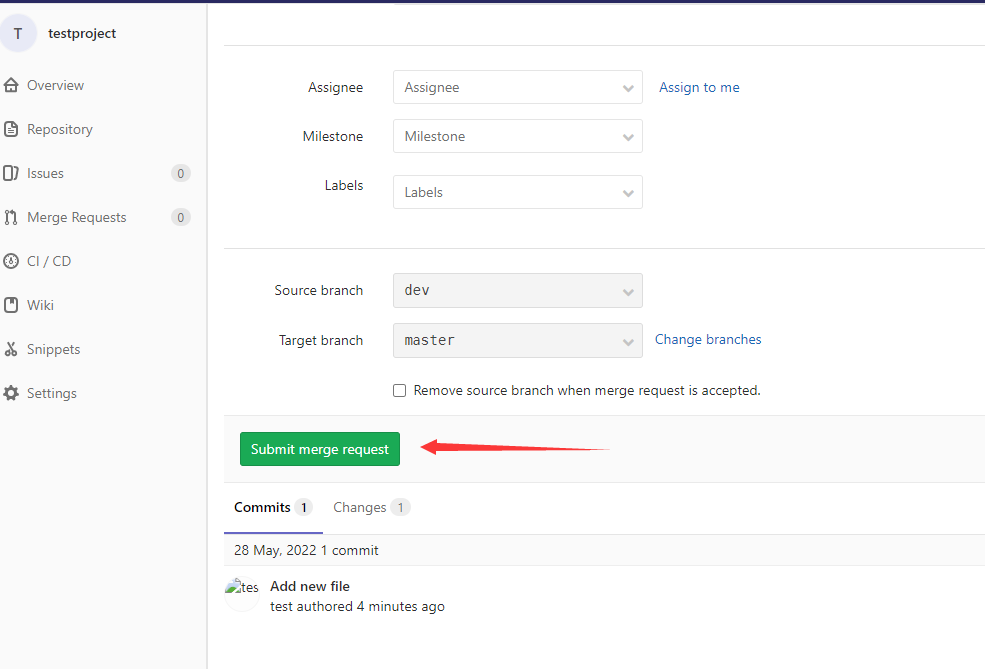985x669 pixels.
Task: Click Submit merge request button
Action: tap(320, 449)
